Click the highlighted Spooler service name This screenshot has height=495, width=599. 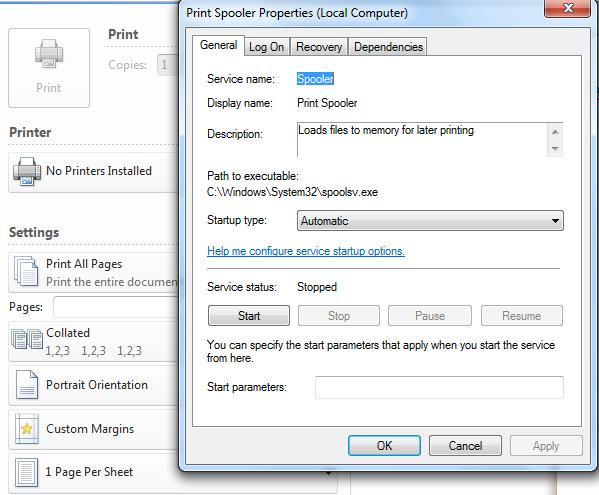[316, 79]
